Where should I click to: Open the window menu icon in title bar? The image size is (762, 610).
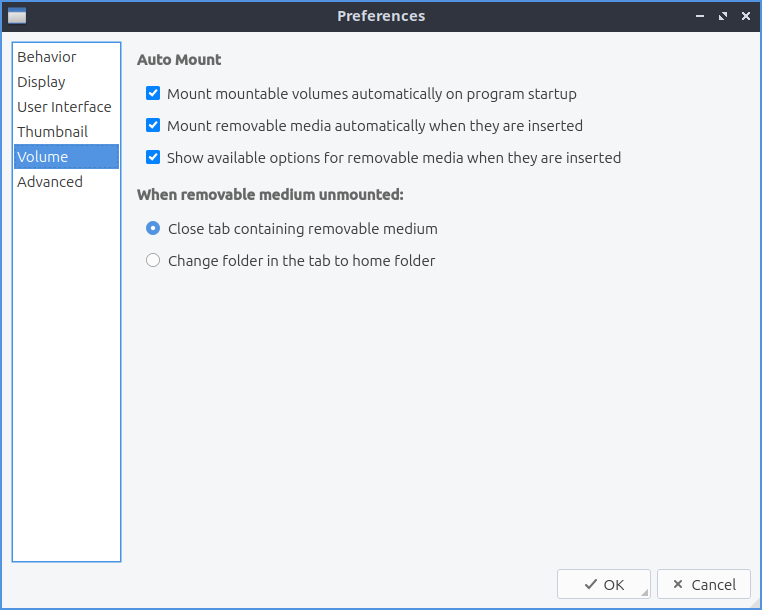[x=16, y=16]
